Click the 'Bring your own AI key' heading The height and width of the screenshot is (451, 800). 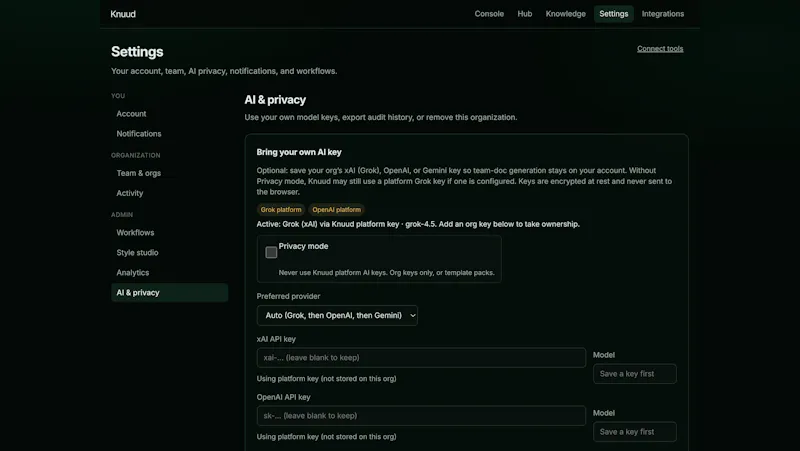[299, 152]
